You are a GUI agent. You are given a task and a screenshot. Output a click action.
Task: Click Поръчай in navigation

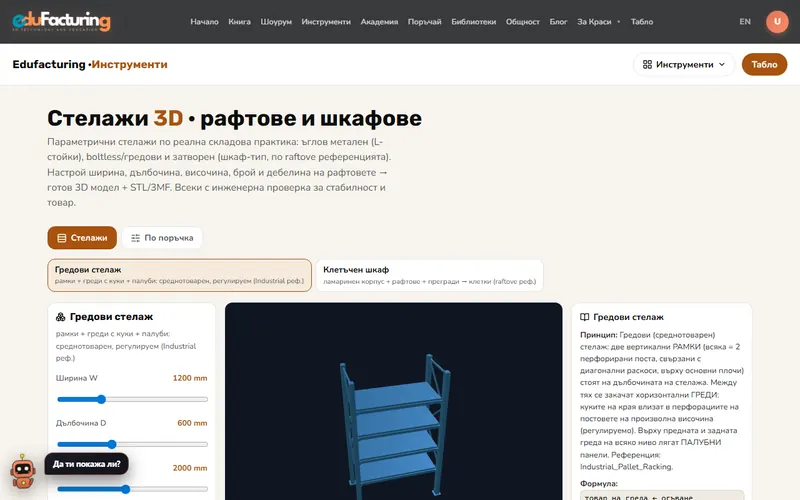424,21
